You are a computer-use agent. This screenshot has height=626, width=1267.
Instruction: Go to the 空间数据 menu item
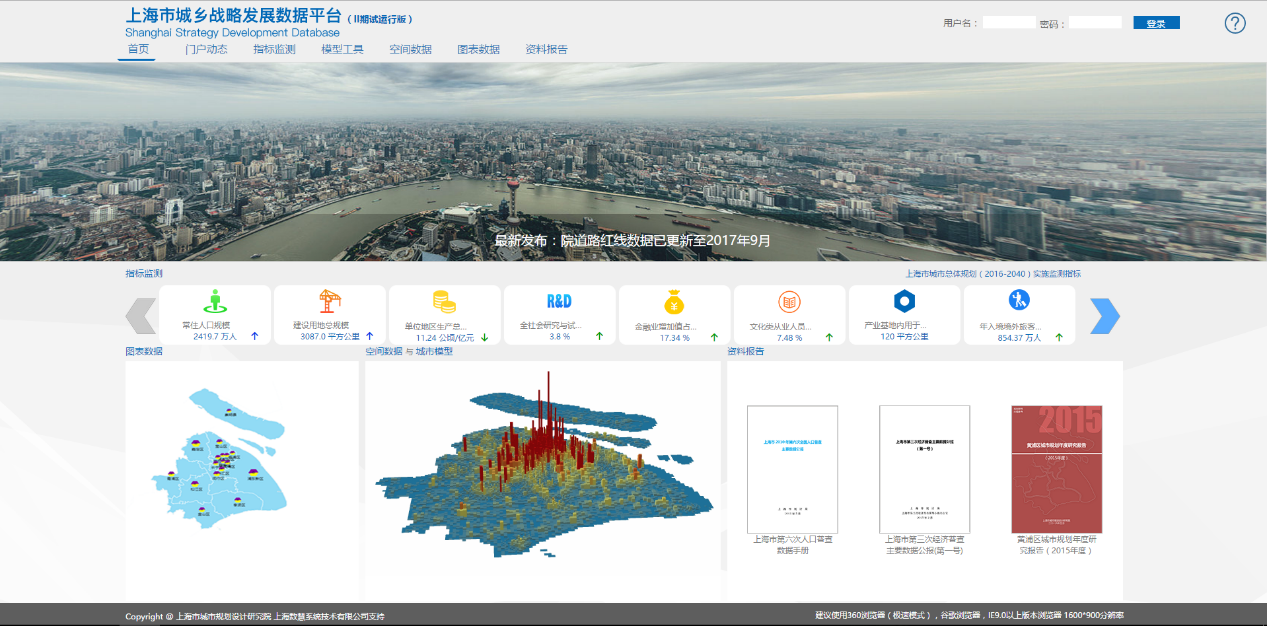410,49
